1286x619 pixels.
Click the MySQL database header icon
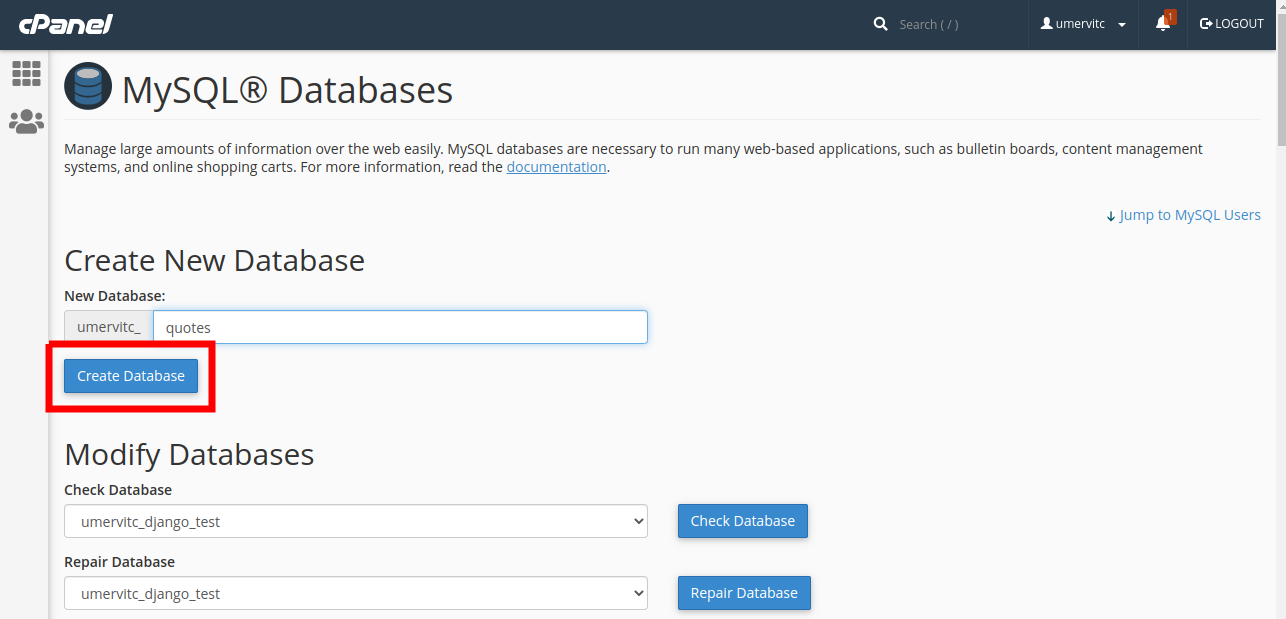pyautogui.click(x=87, y=86)
